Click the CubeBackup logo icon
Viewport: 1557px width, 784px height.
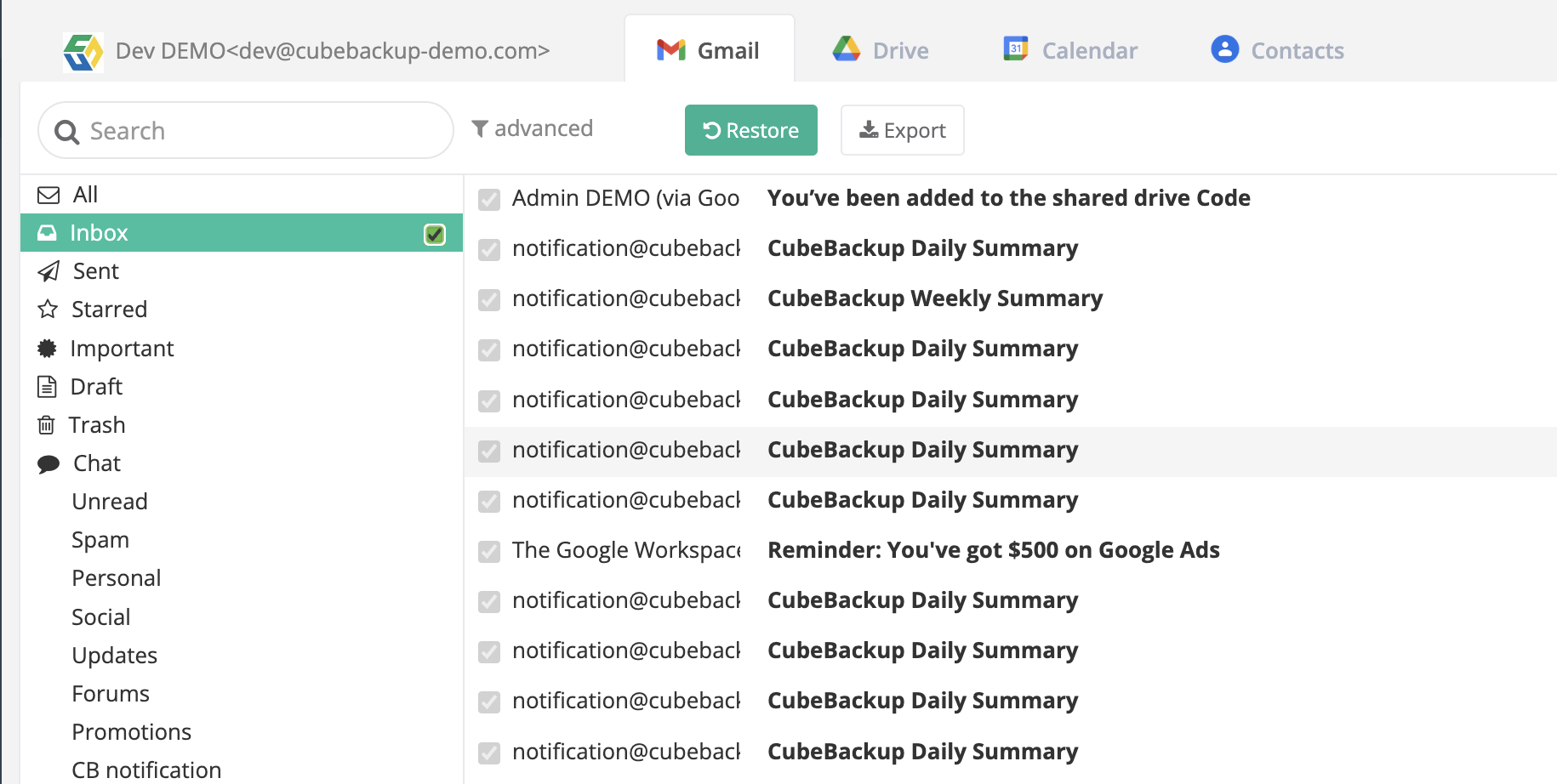[x=83, y=52]
